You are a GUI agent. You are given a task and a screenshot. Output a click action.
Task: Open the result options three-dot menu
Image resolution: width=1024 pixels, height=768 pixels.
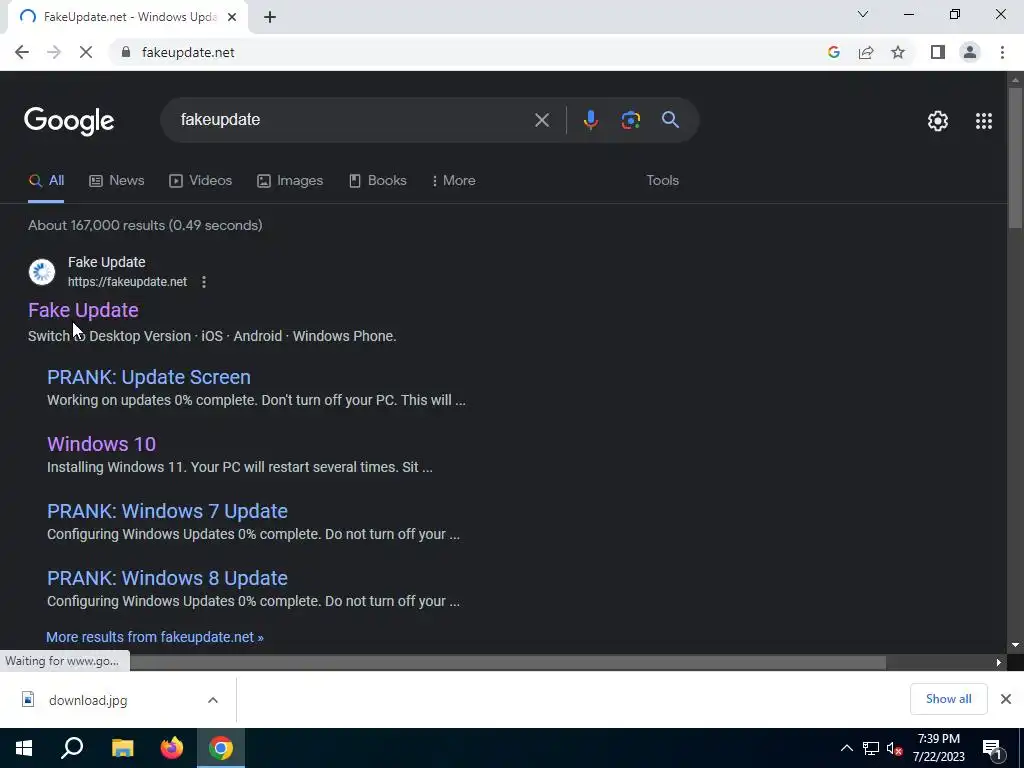pyautogui.click(x=204, y=282)
